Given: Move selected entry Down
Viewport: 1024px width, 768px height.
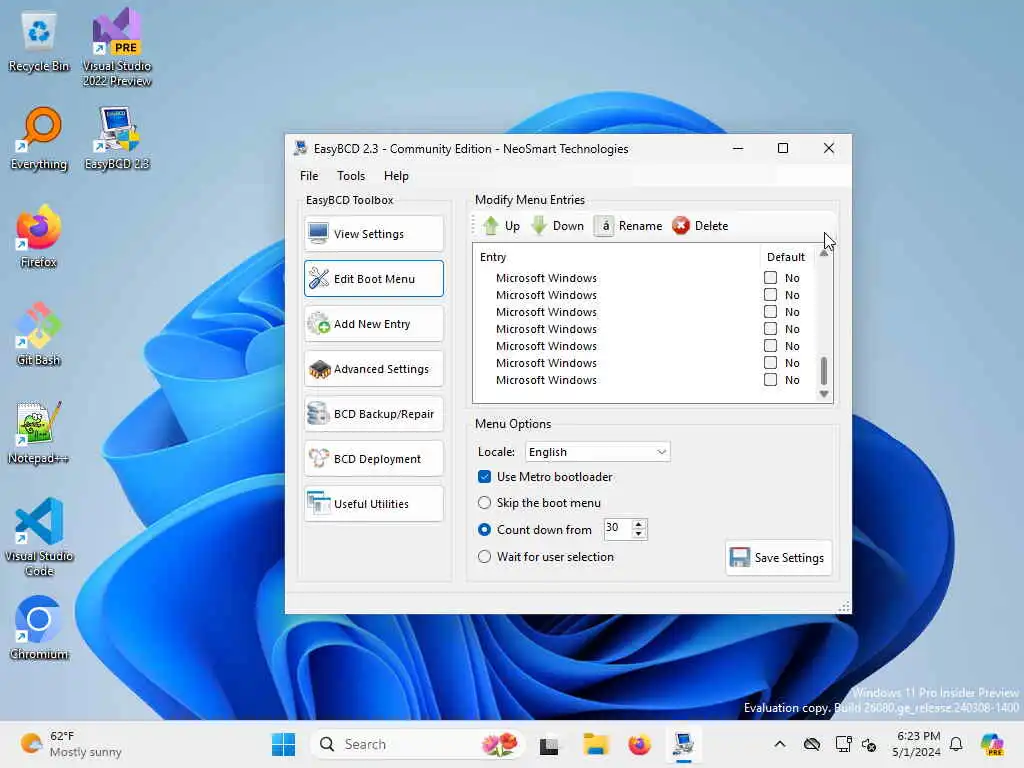Looking at the screenshot, I should 558,226.
